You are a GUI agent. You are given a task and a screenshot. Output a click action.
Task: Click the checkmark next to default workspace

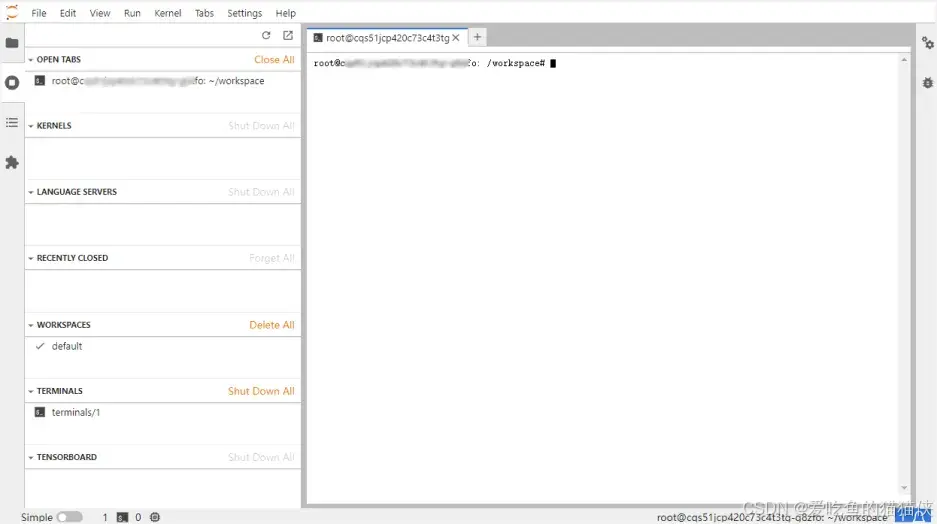point(40,346)
